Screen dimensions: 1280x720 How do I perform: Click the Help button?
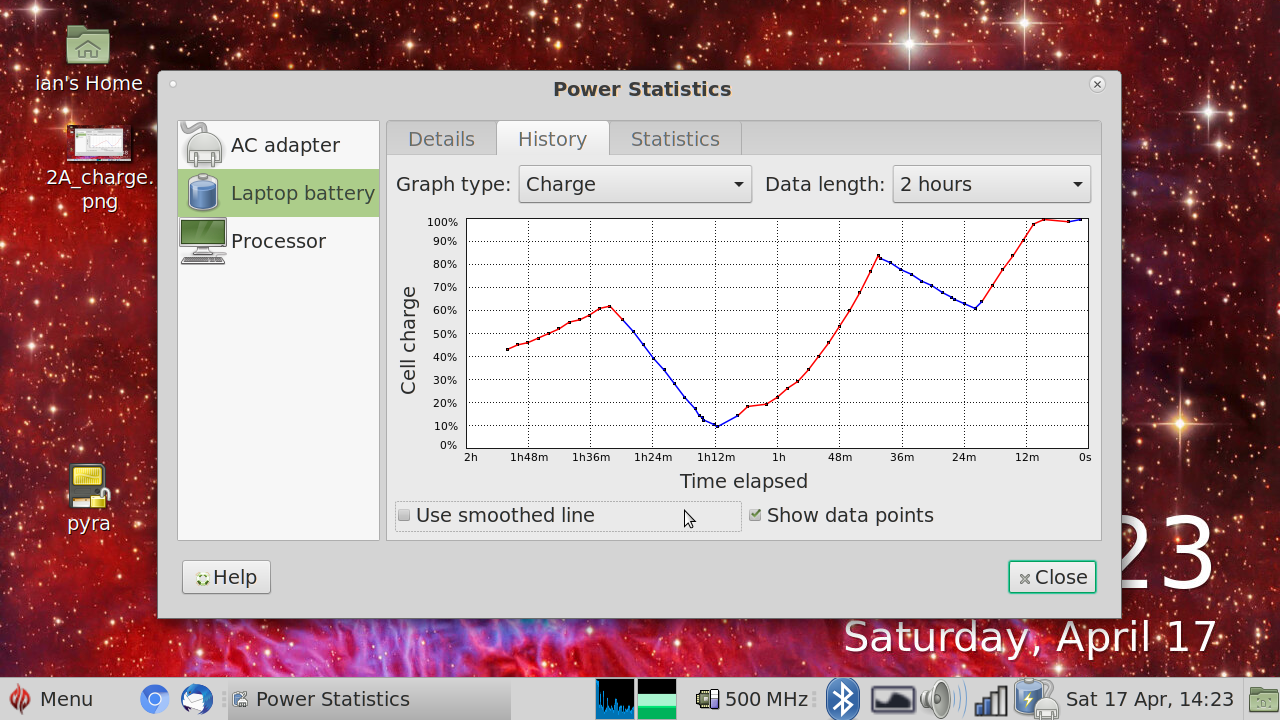coord(226,577)
